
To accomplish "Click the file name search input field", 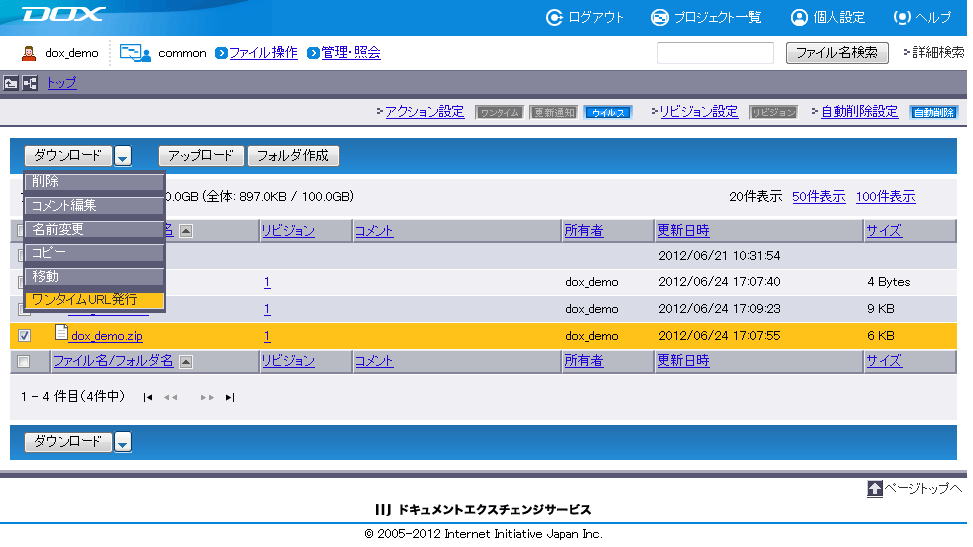I will point(715,53).
